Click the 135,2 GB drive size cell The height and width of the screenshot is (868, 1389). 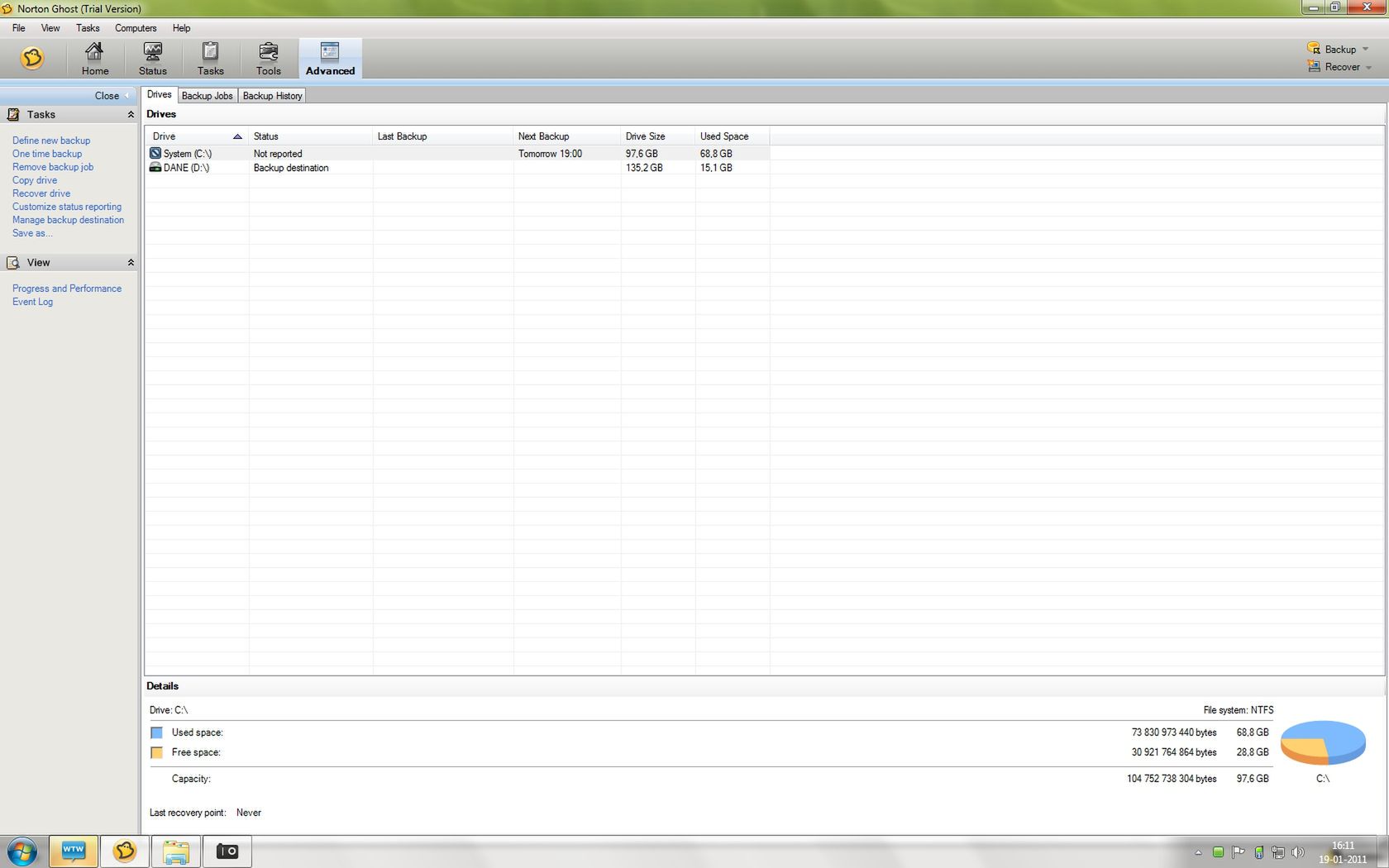click(x=658, y=168)
